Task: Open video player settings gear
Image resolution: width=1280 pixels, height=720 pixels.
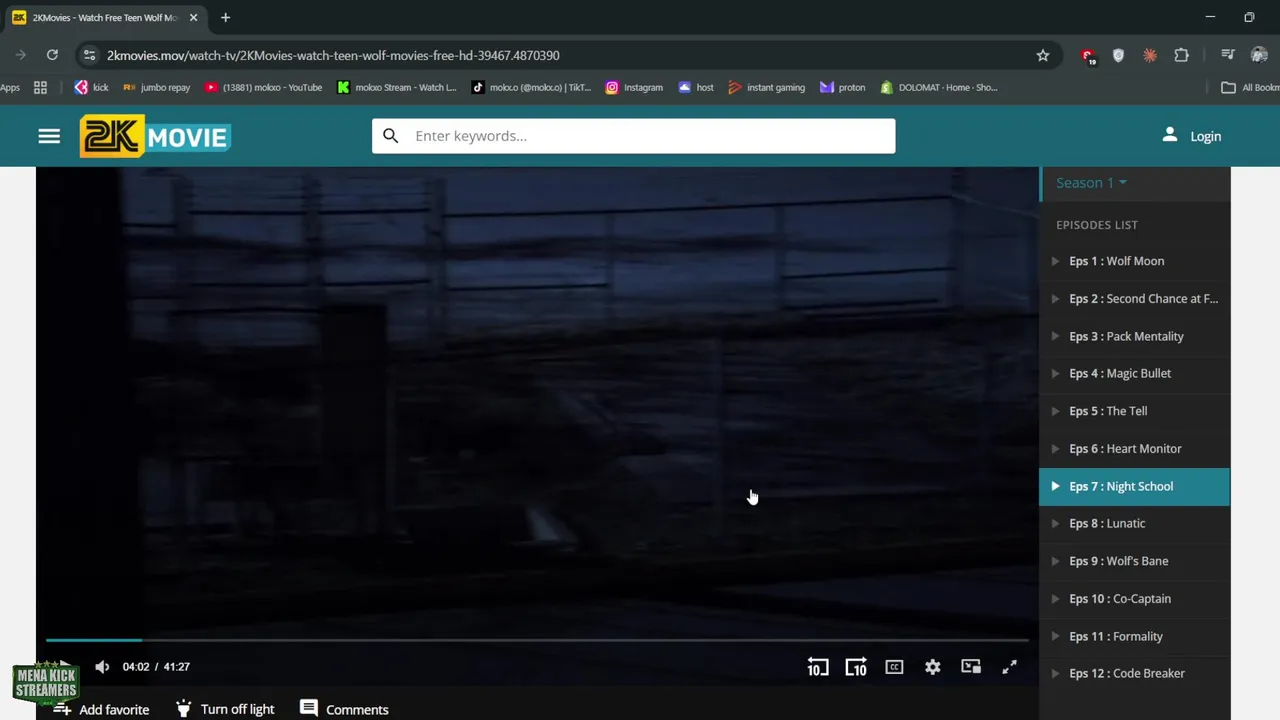Action: [x=932, y=667]
